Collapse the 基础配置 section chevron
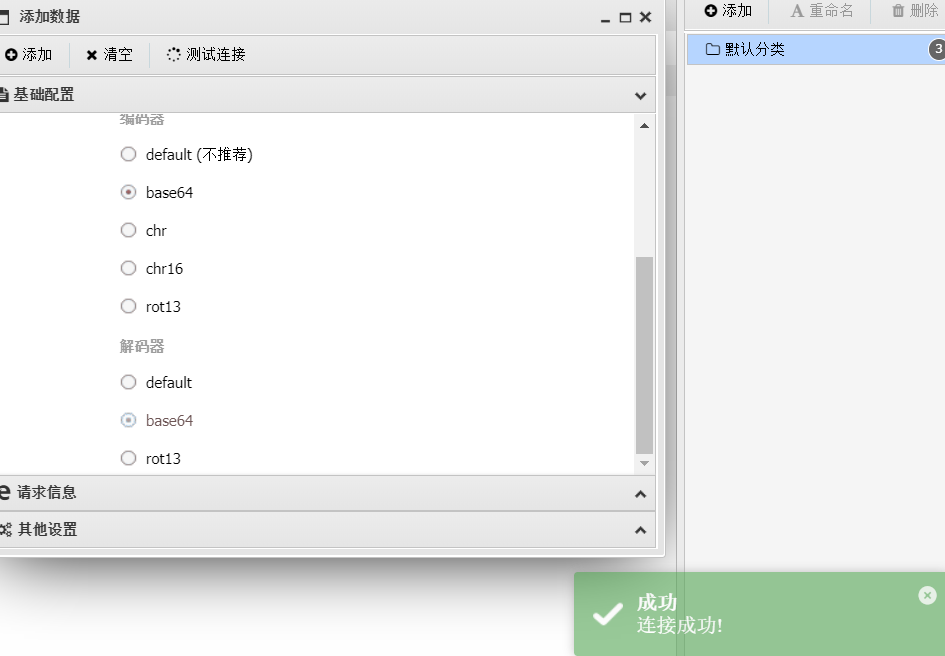945x656 pixels. 641,95
